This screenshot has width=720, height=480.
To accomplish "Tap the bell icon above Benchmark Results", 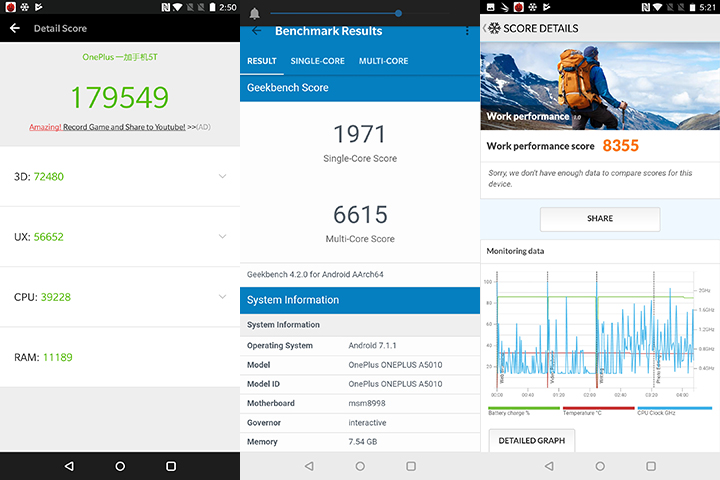I will (x=255, y=13).
